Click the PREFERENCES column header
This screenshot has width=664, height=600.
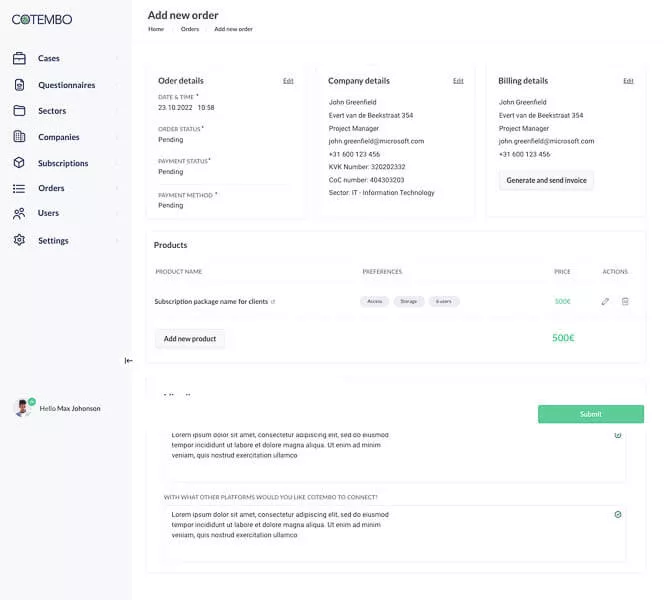[x=382, y=271]
